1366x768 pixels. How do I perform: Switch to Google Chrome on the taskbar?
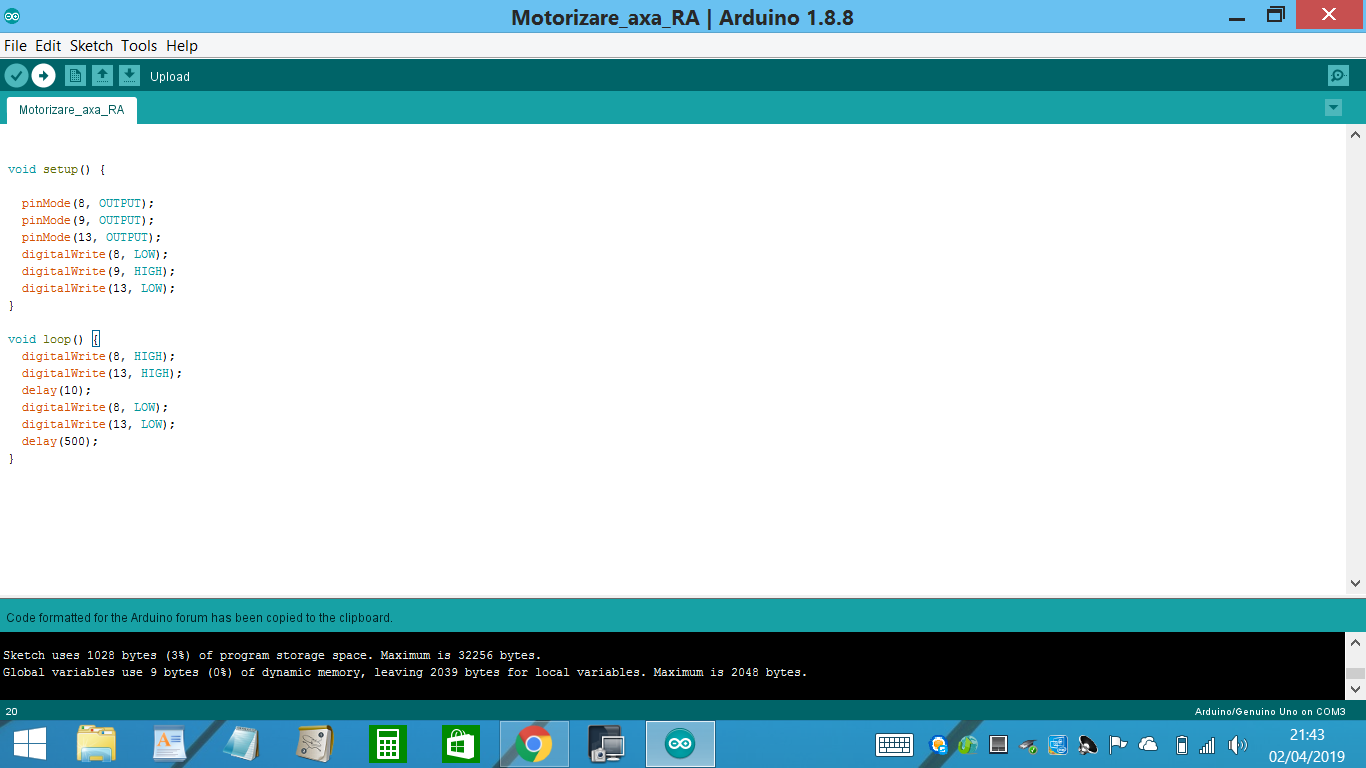534,744
